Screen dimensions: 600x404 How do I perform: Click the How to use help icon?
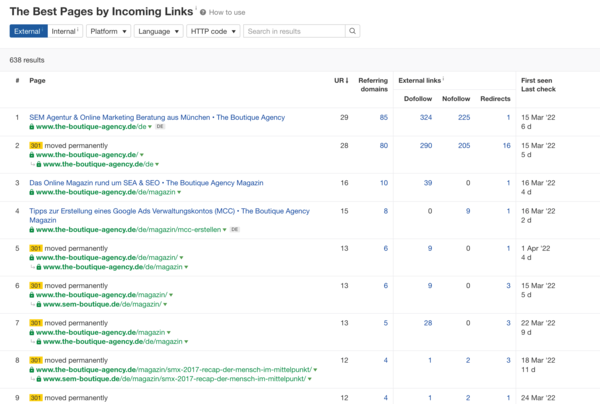click(x=203, y=12)
